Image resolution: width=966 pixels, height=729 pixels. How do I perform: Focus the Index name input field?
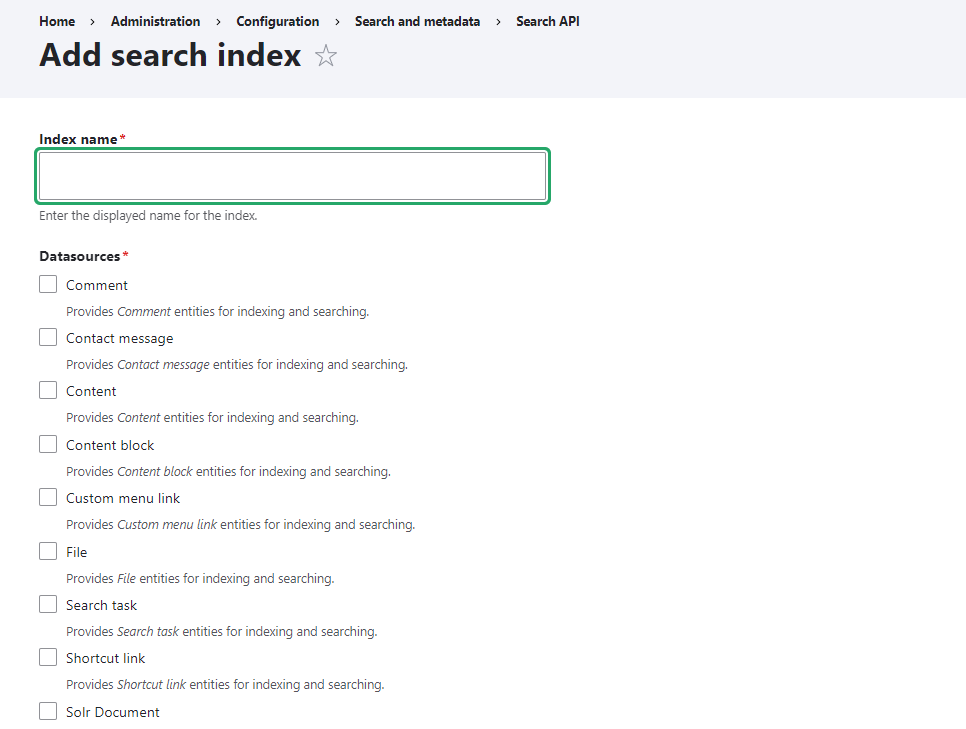292,175
